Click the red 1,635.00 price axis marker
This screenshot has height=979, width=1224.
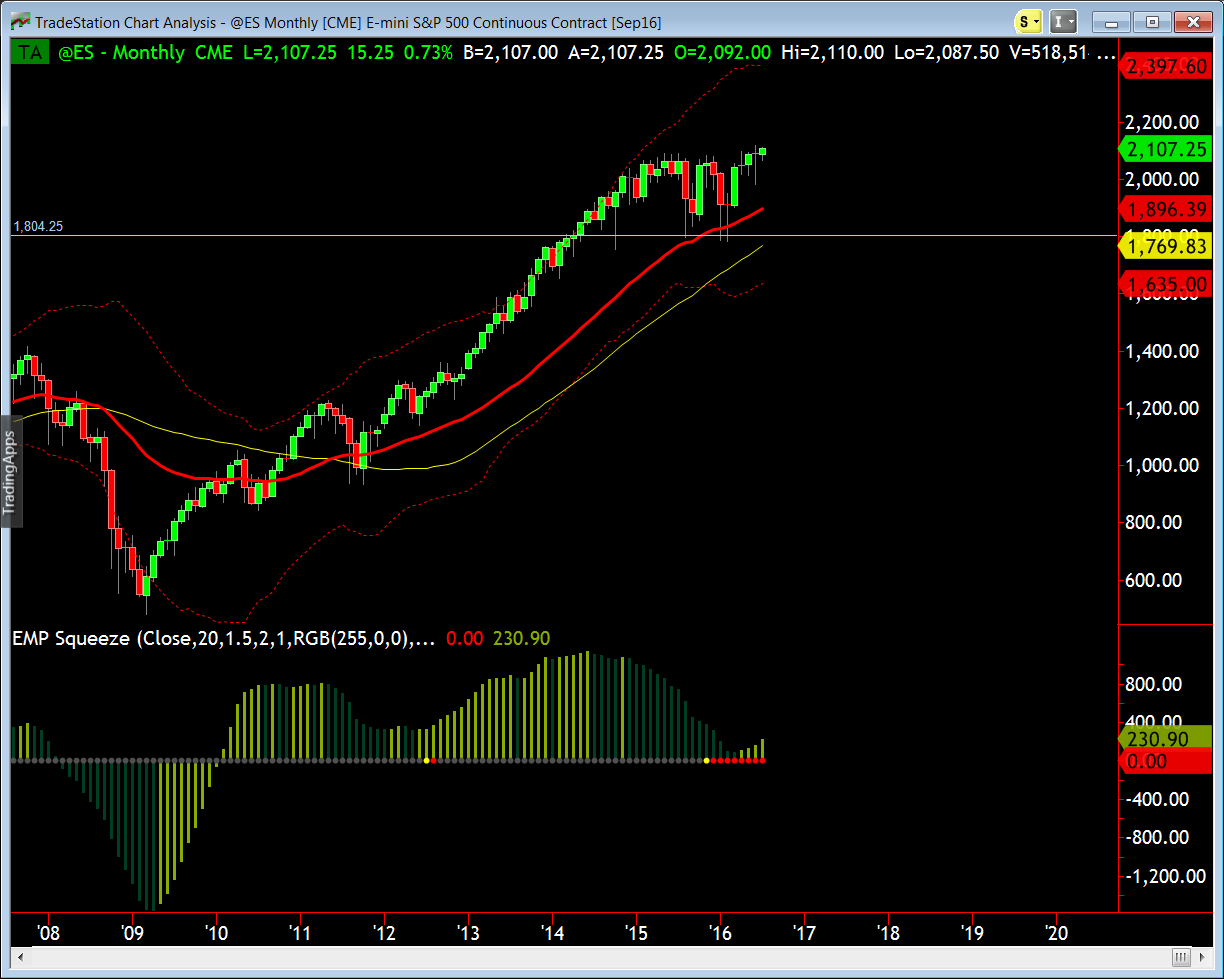click(1167, 285)
